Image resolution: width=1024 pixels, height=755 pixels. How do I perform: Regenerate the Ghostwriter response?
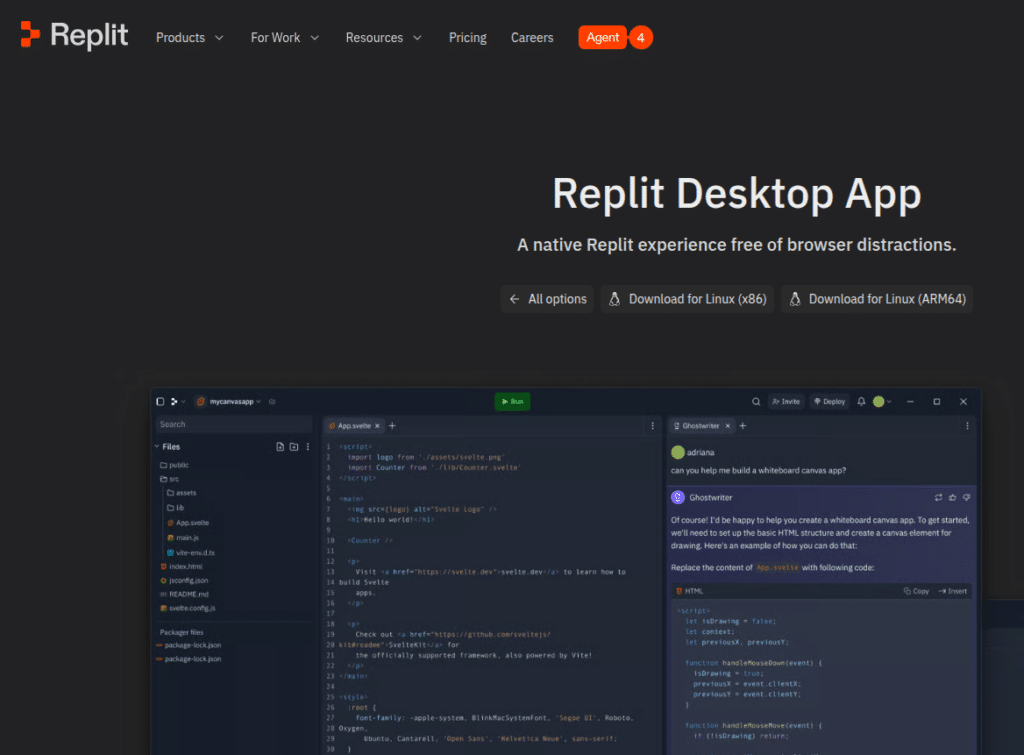click(938, 497)
